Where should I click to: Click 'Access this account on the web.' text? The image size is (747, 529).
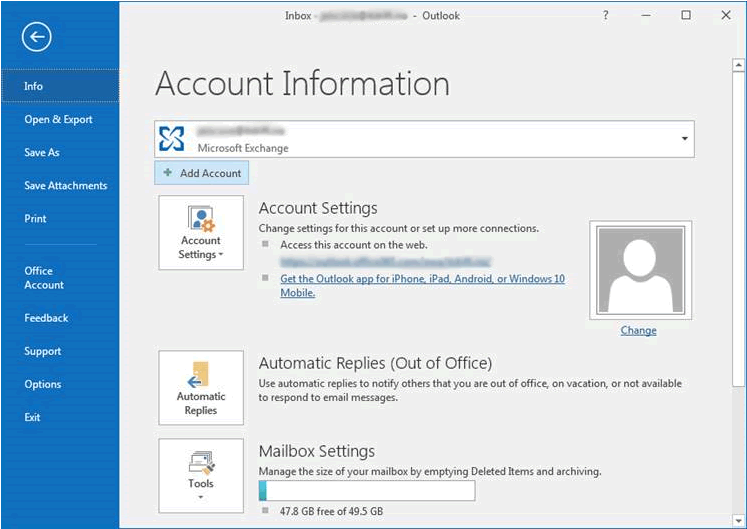coord(354,245)
